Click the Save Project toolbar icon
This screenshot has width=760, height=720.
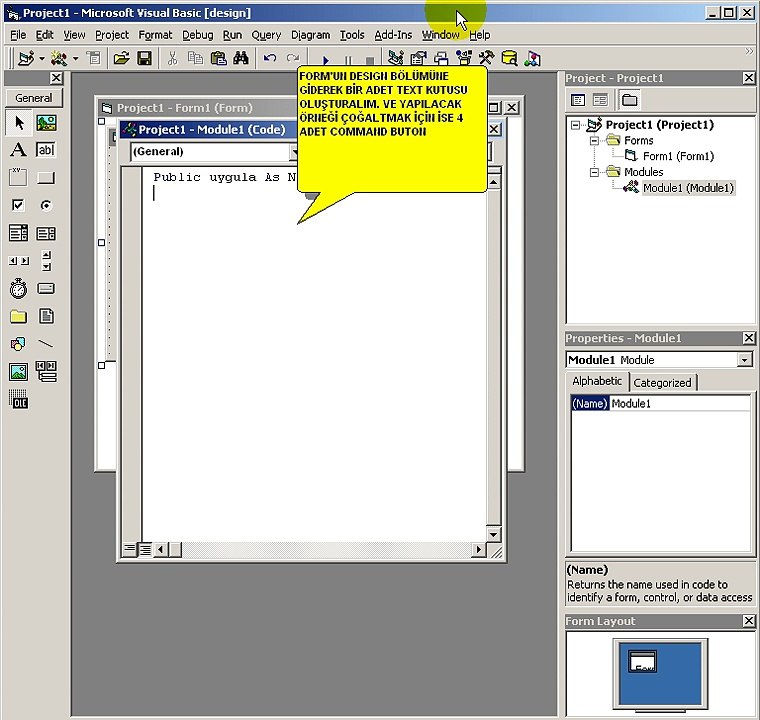point(144,59)
